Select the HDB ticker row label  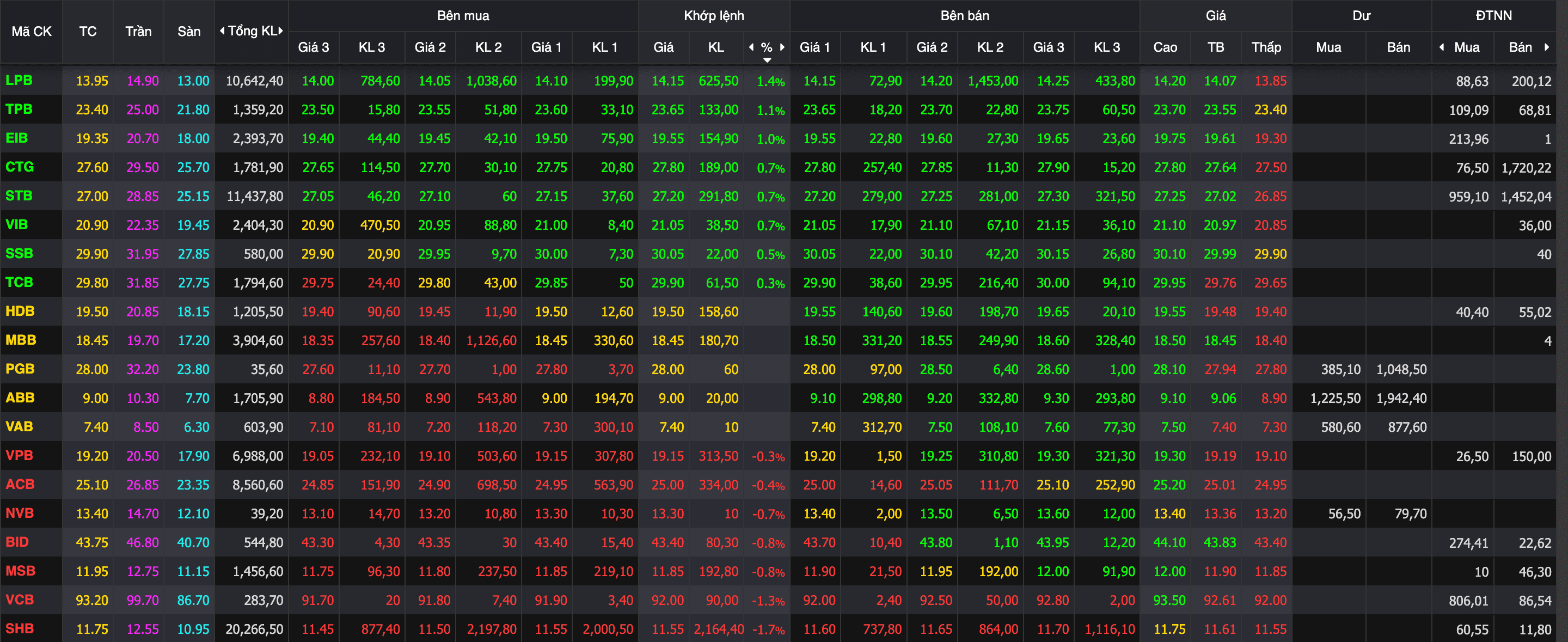20,311
